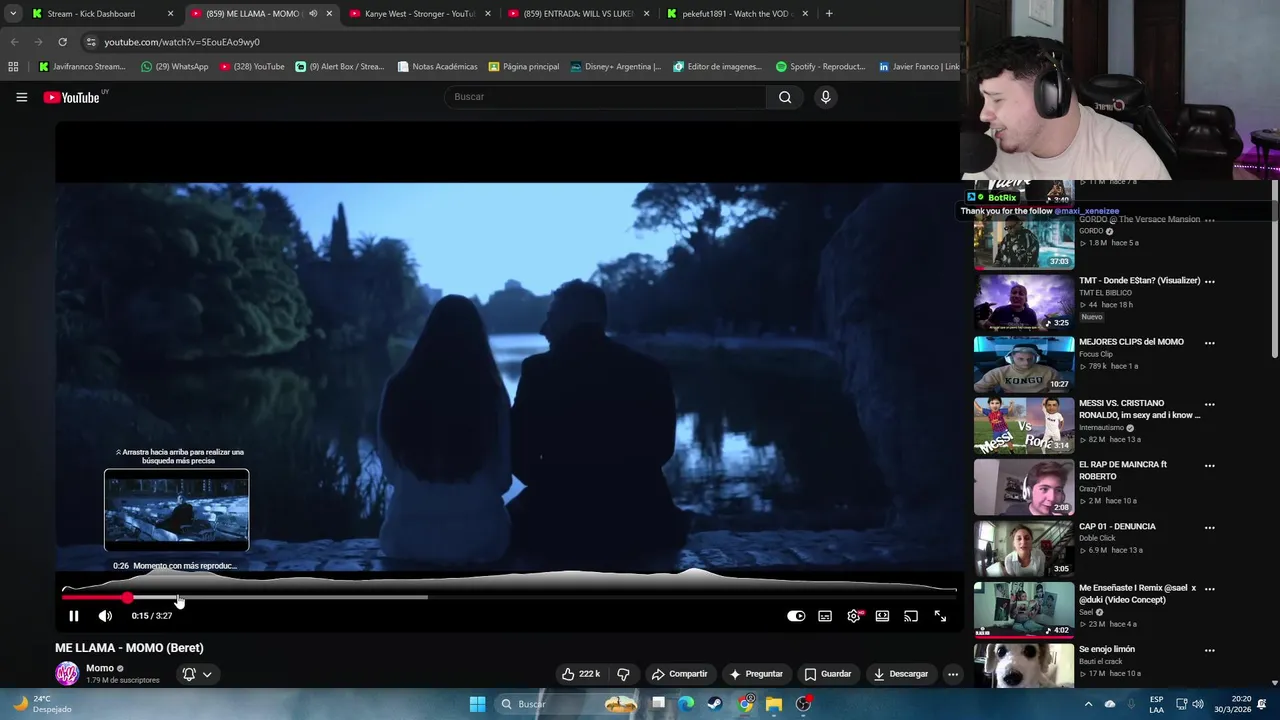This screenshot has height=720, width=1280.
Task: Toggle subtitles button in the player
Action: (x=825, y=616)
